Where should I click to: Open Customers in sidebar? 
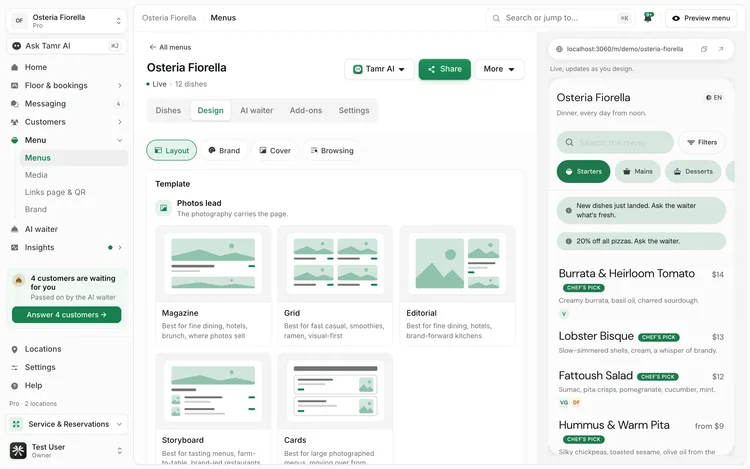[67, 122]
